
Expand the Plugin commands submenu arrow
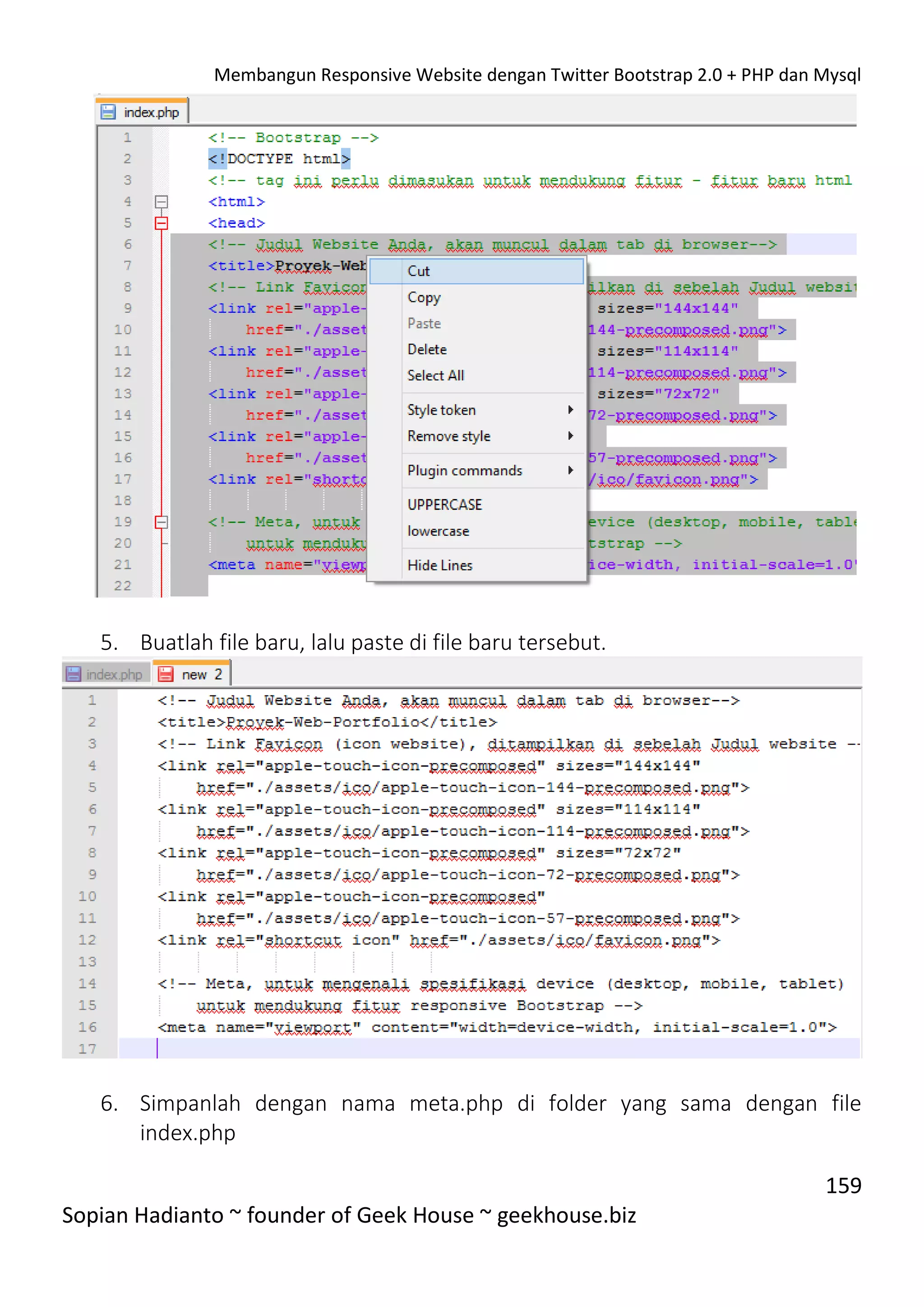[570, 470]
